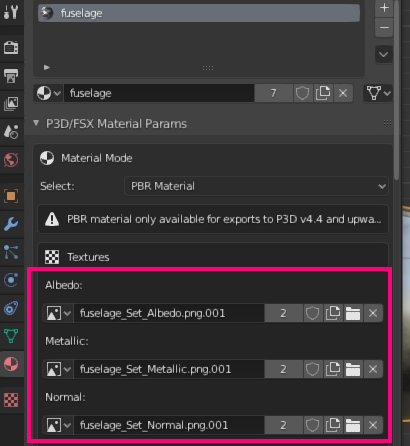Toggle fake user for Albedo texture
410x446 pixels.
(x=312, y=313)
